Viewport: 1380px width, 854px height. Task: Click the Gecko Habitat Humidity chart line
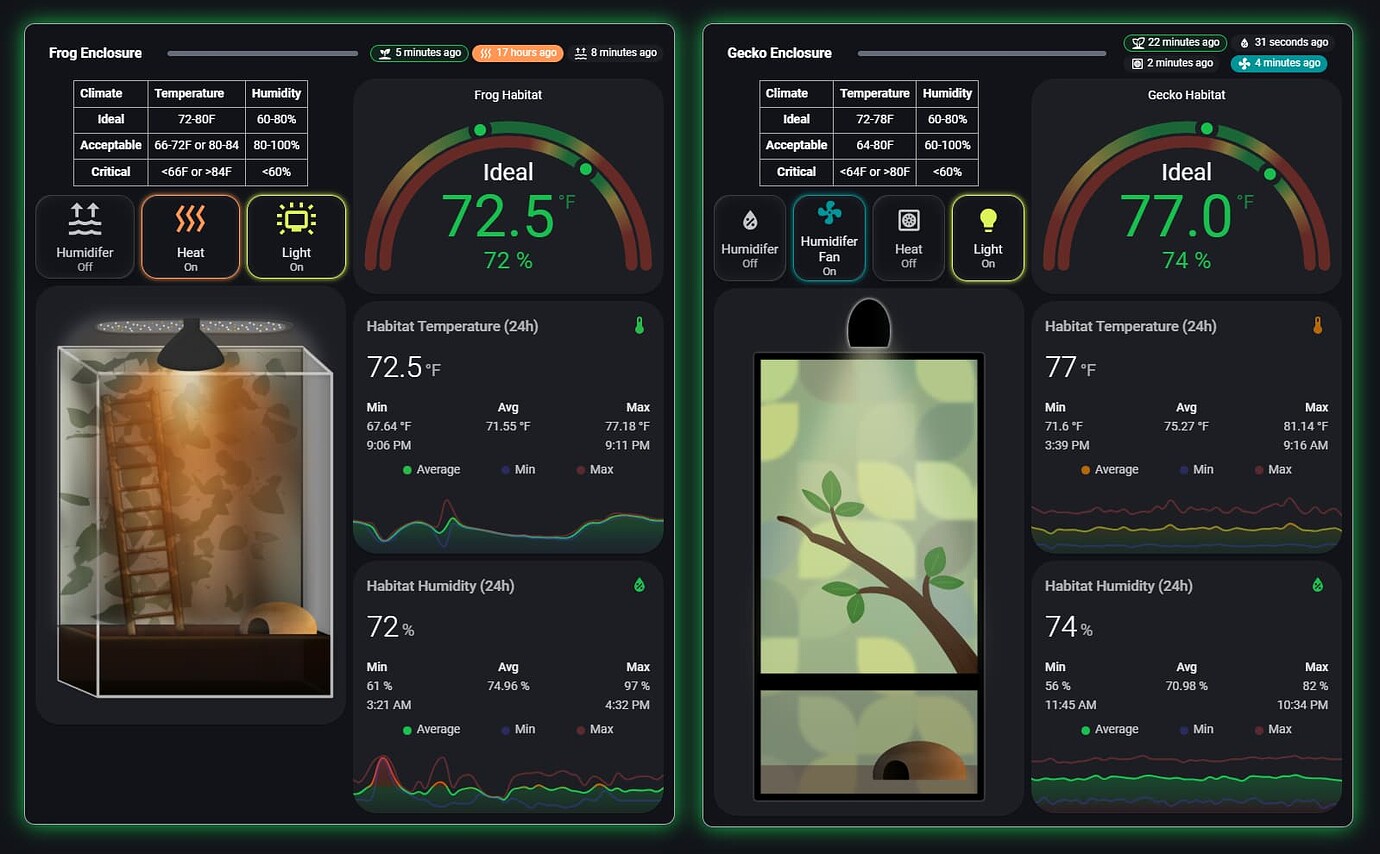click(x=1186, y=778)
